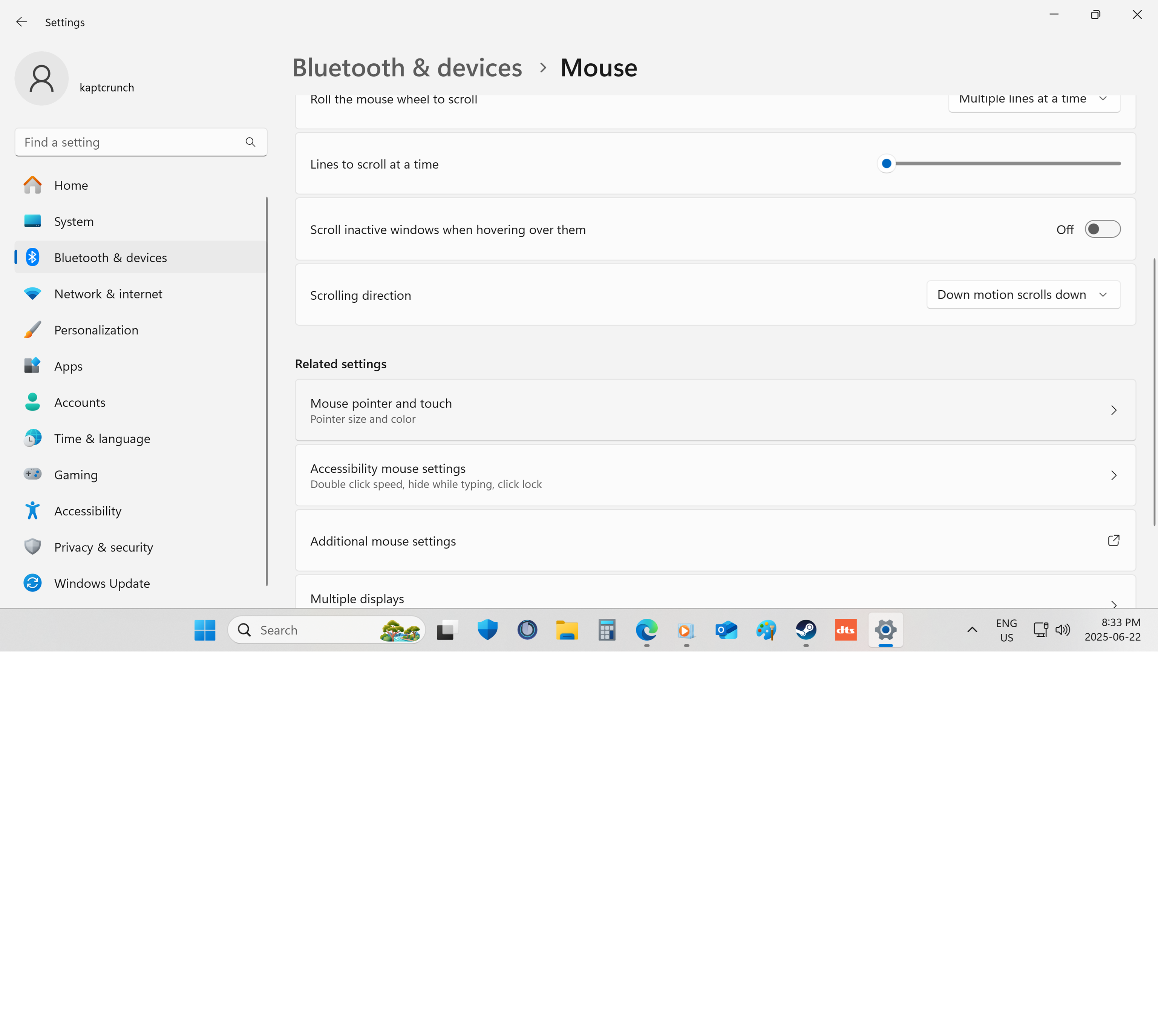Open Steam from the taskbar
The height and width of the screenshot is (1036, 1158).
[x=806, y=630]
